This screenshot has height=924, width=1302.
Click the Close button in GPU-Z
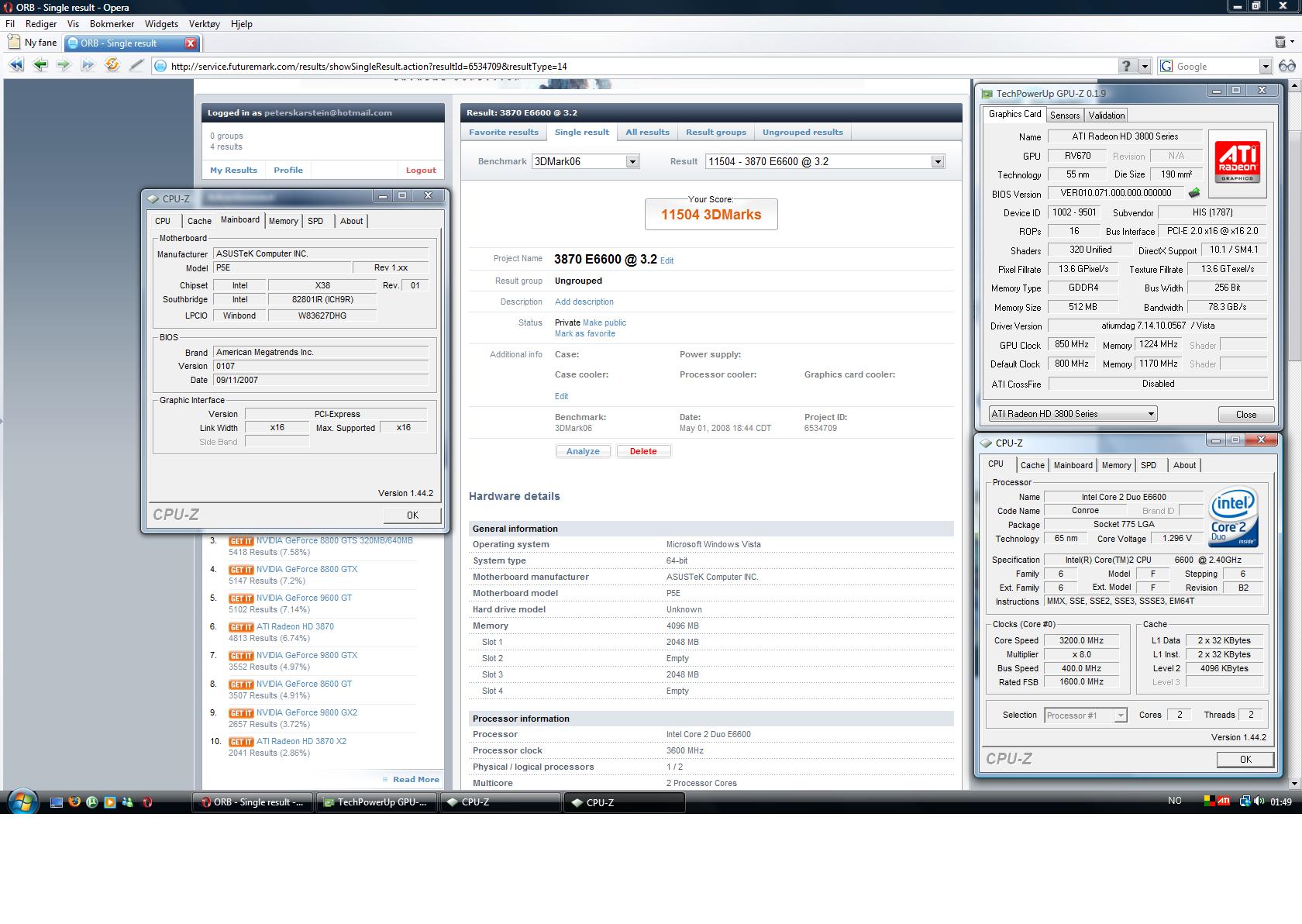pyautogui.click(x=1246, y=414)
